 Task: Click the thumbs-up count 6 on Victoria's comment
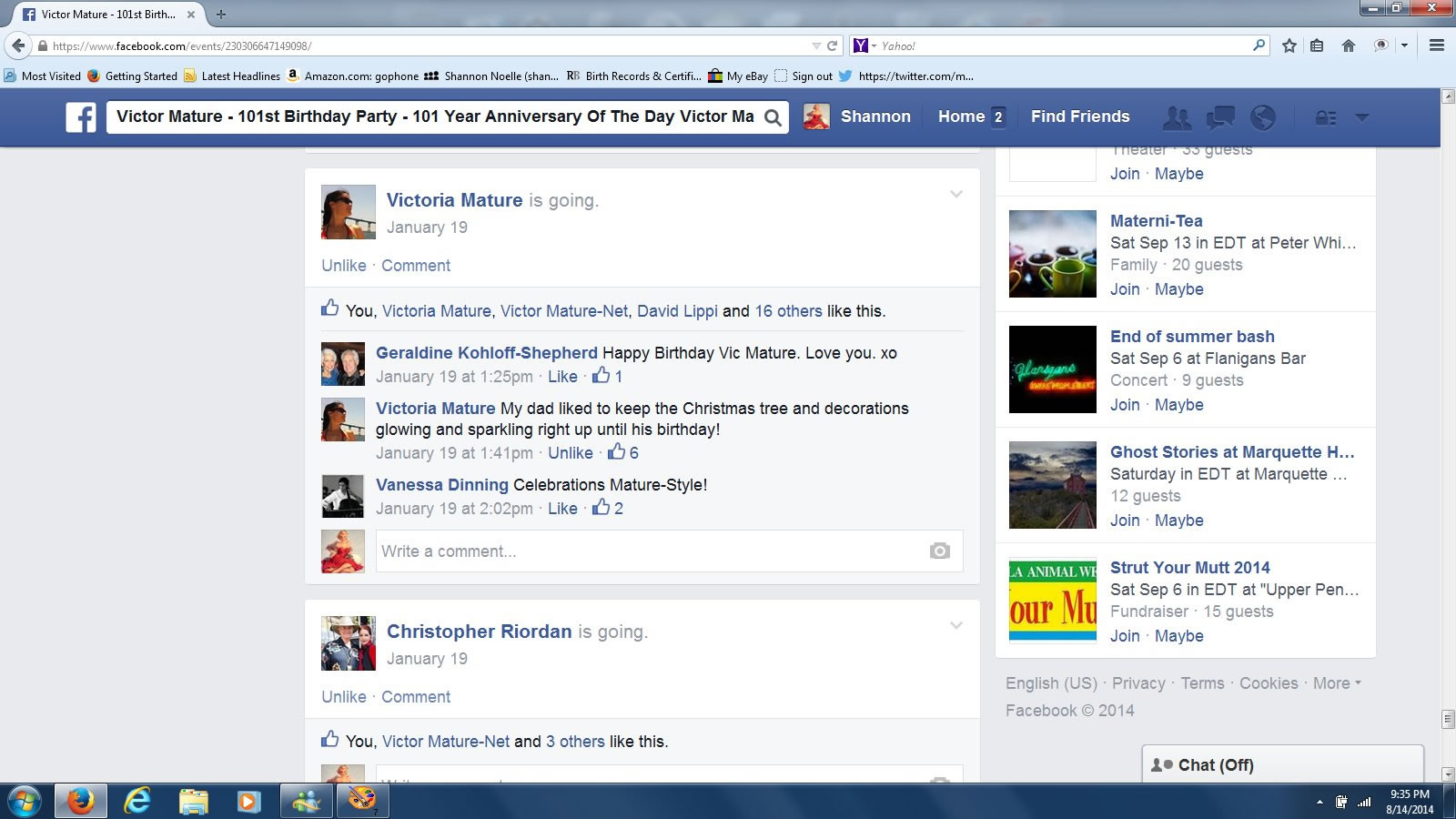(x=623, y=452)
